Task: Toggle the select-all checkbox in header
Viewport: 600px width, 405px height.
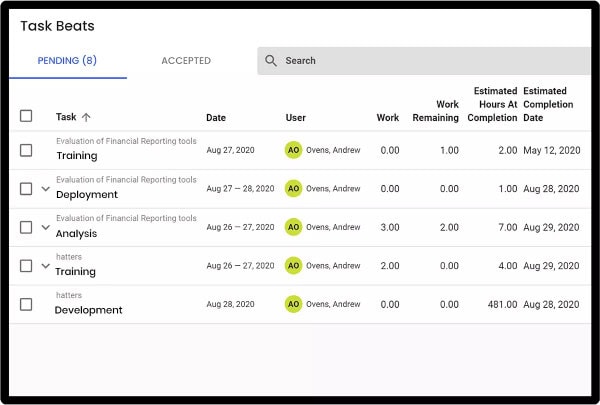Action: 27,116
